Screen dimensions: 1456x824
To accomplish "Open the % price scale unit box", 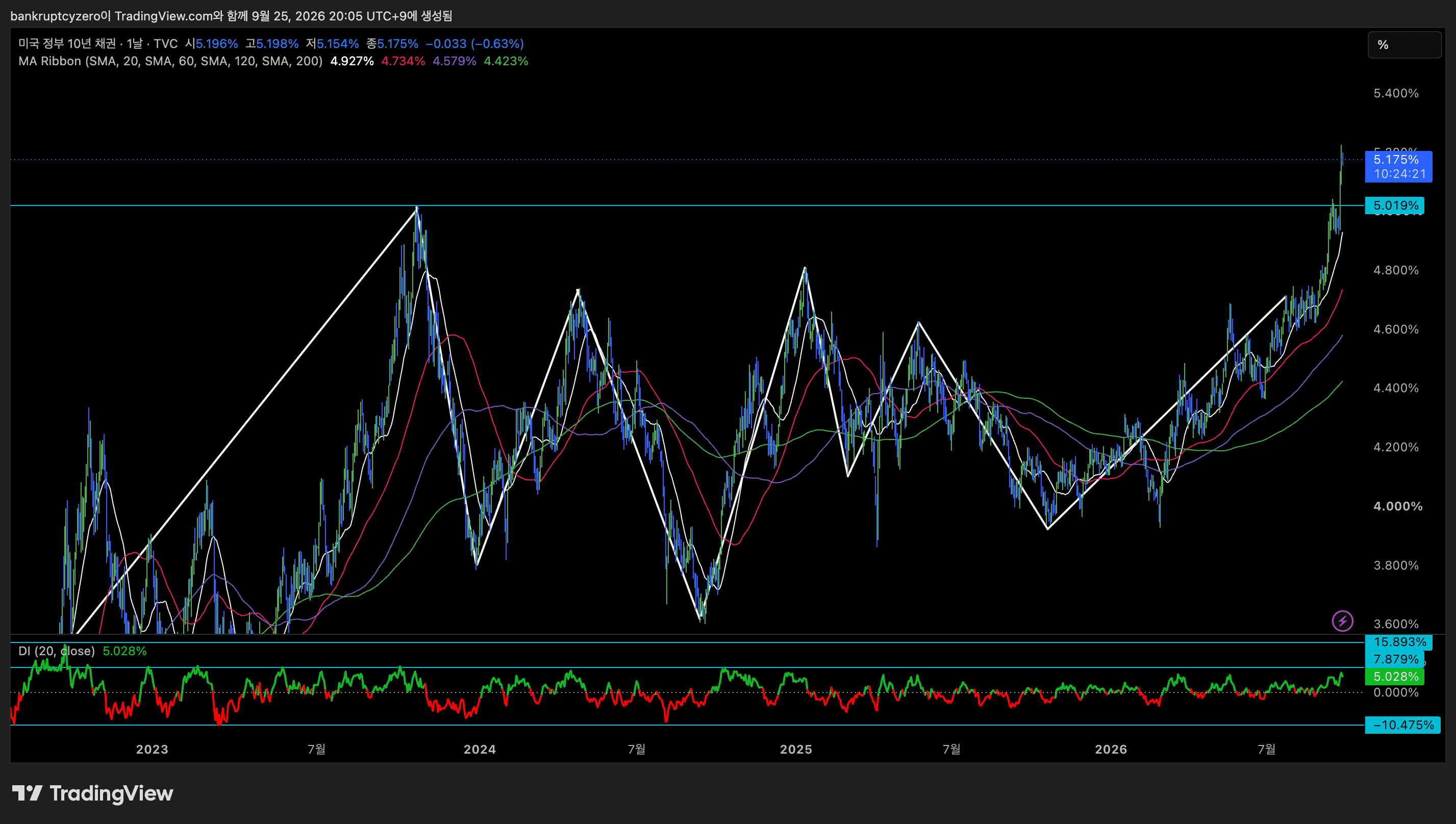I will [1404, 45].
